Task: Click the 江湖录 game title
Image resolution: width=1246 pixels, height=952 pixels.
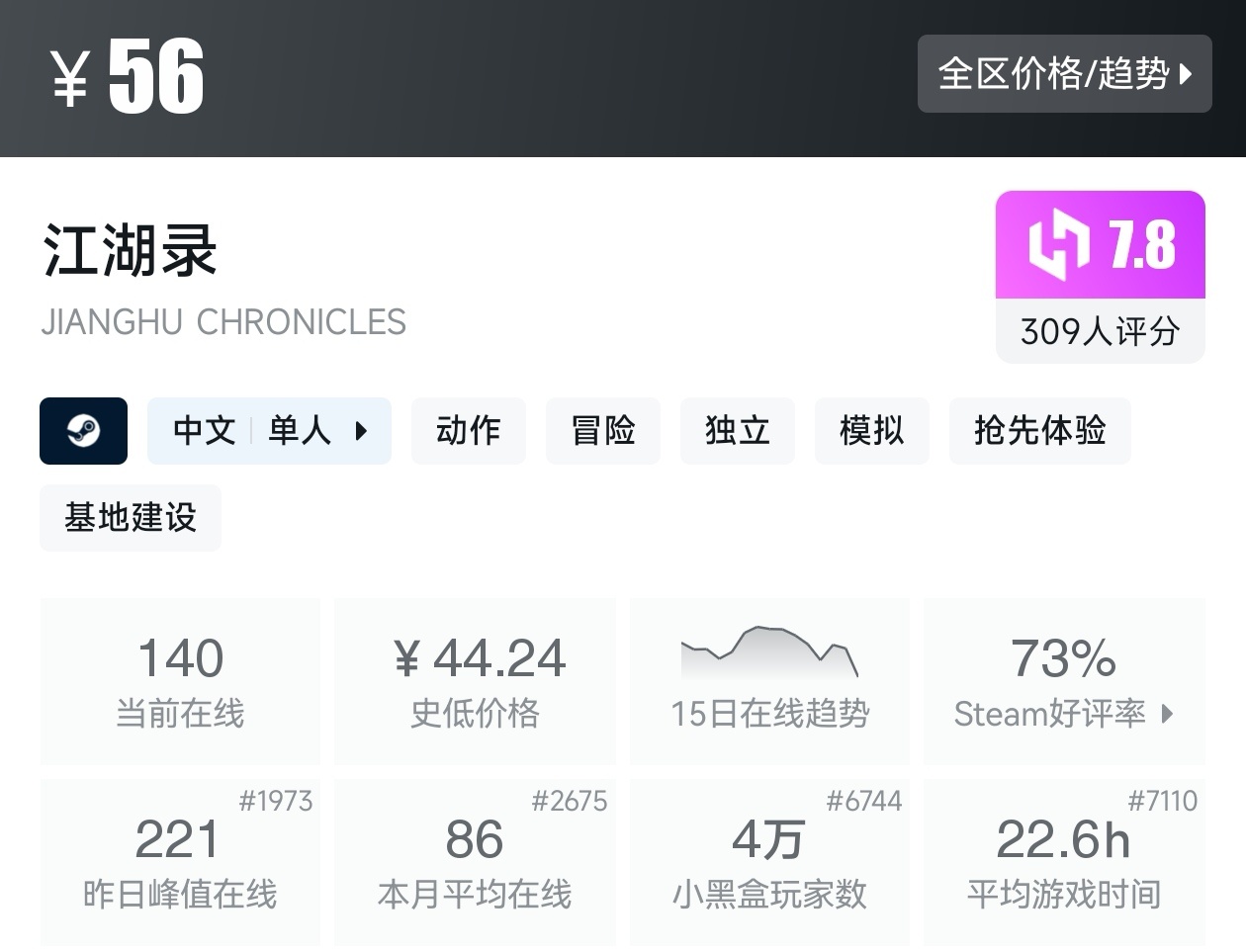Action: point(130,250)
